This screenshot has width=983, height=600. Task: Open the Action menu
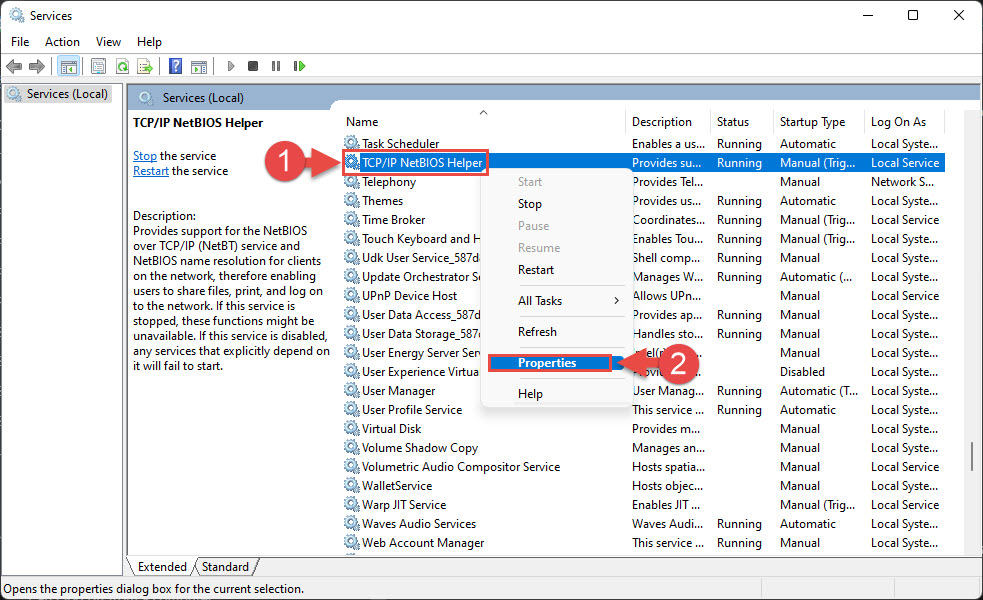click(x=62, y=42)
